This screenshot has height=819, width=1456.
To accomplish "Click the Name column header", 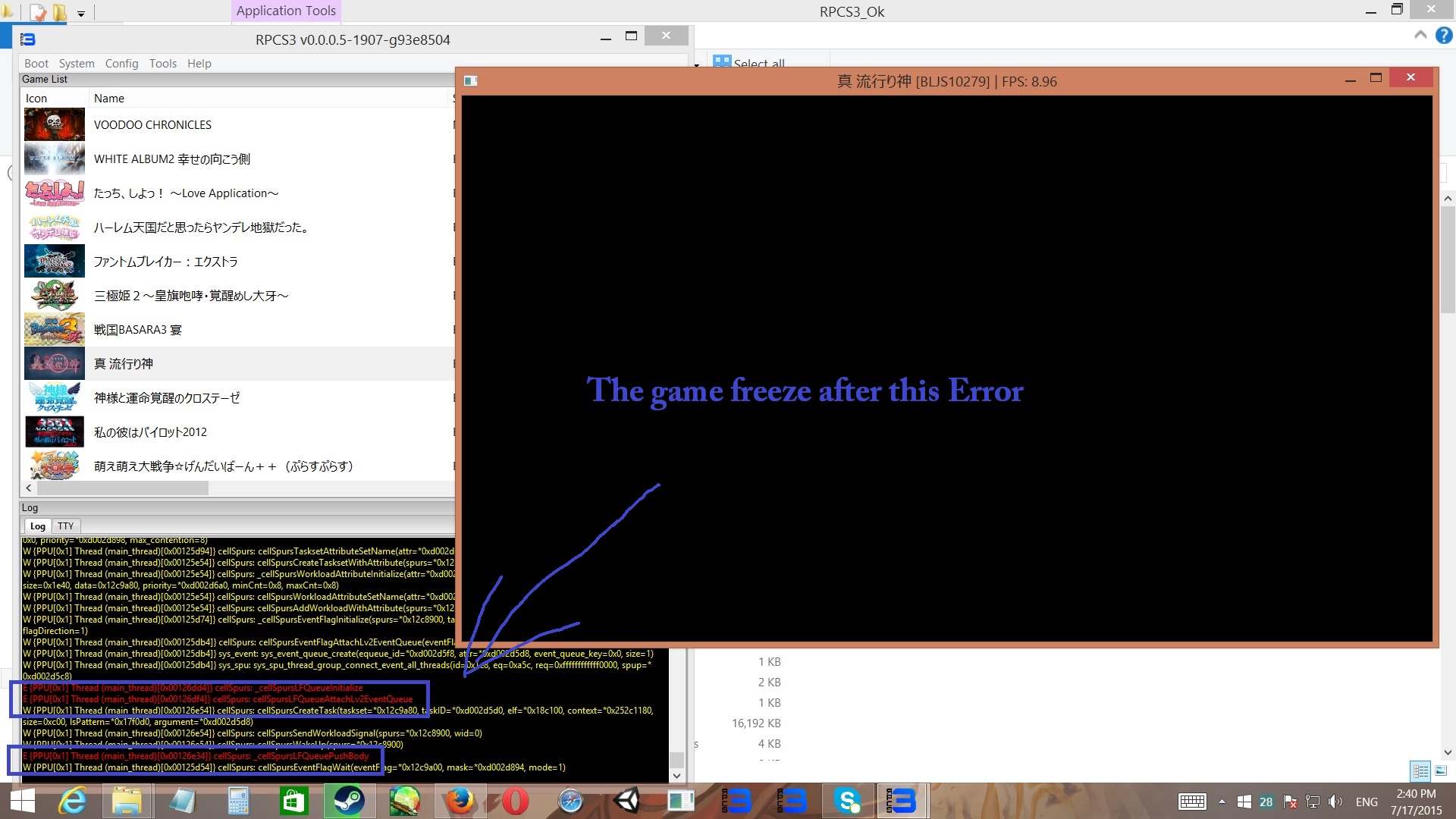I will tap(109, 99).
